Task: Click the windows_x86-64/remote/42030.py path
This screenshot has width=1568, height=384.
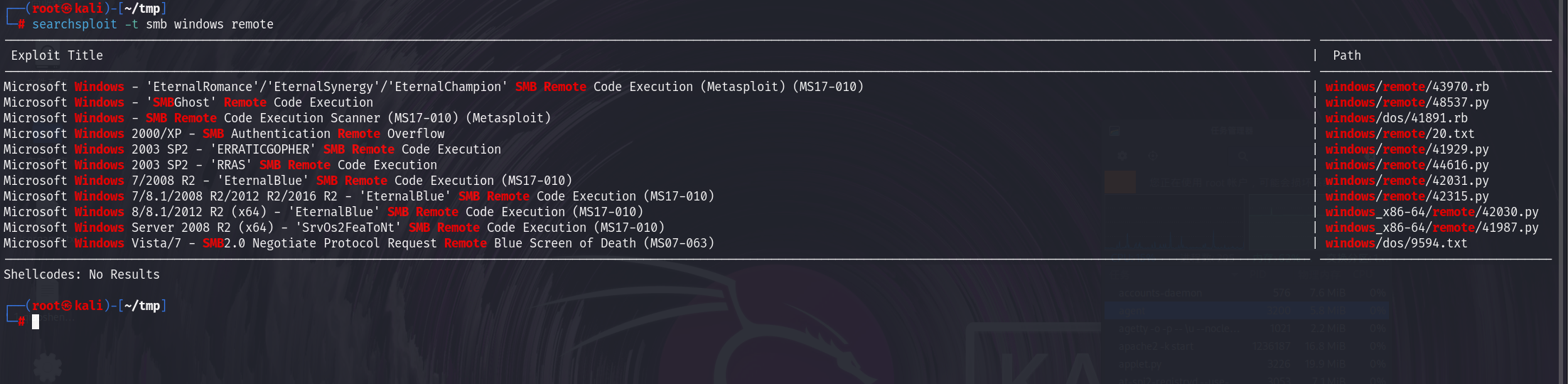Action: [x=1432, y=212]
